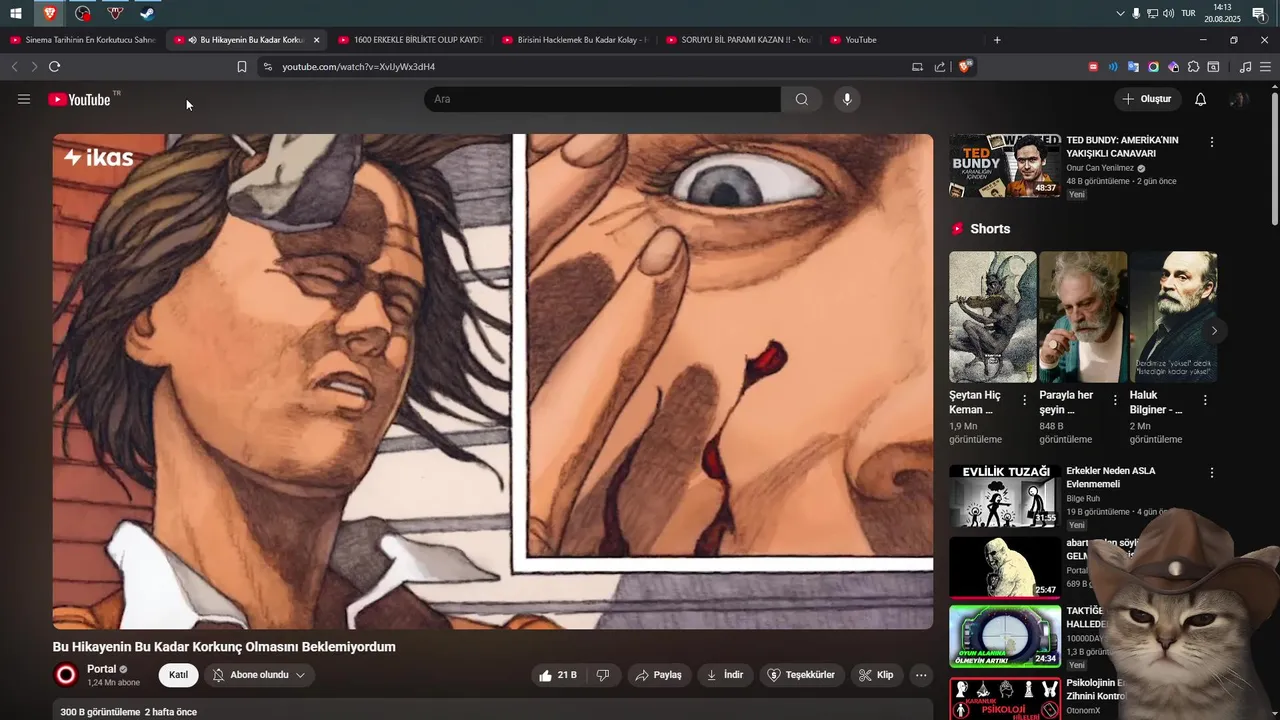Reload the page in the browser

pyautogui.click(x=54, y=67)
